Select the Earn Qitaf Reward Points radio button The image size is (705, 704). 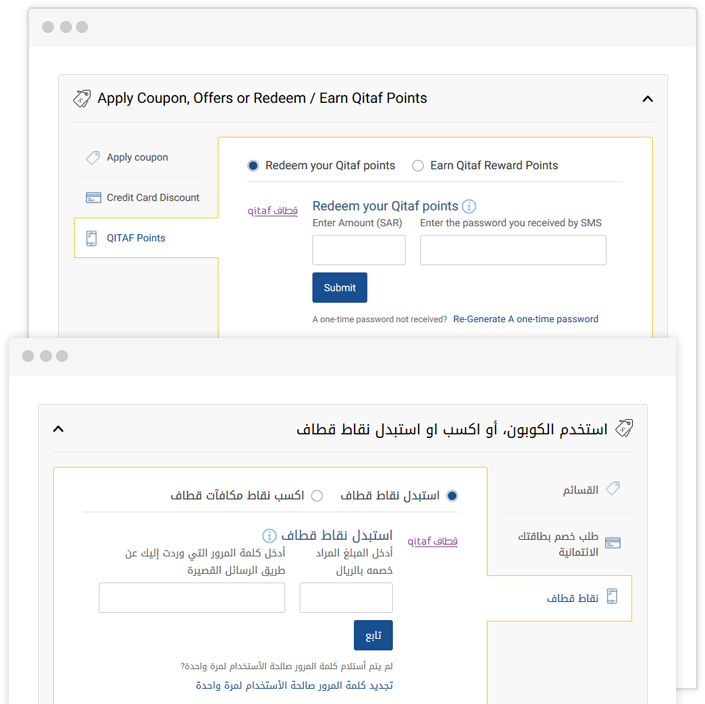point(418,166)
